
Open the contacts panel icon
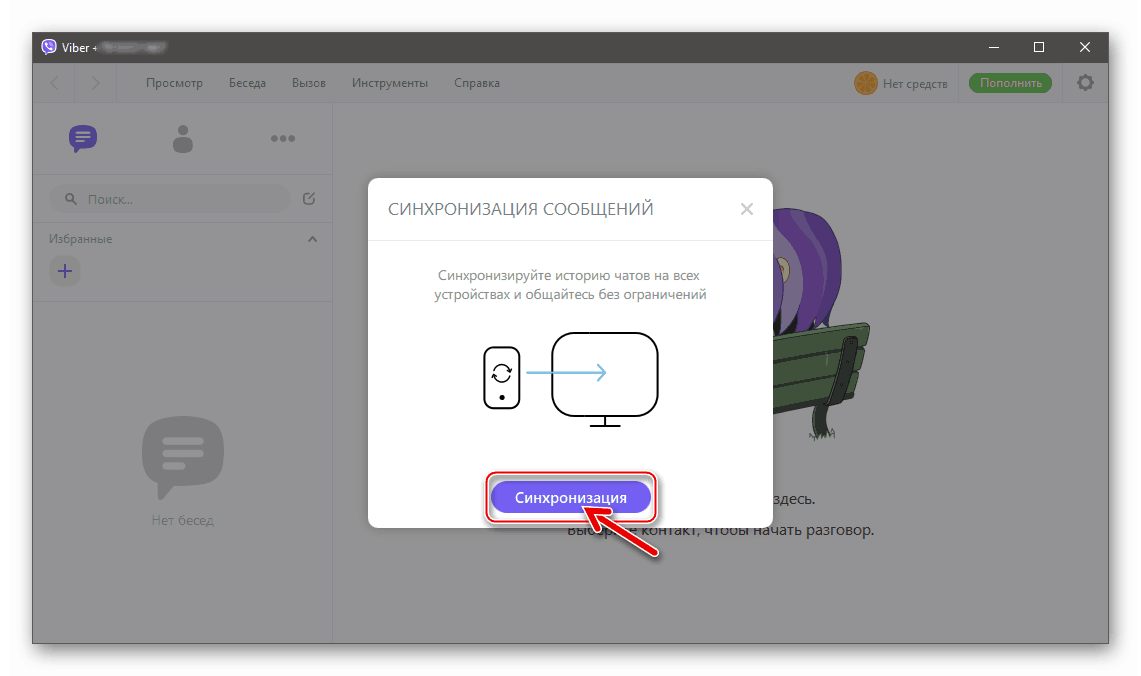coord(182,138)
